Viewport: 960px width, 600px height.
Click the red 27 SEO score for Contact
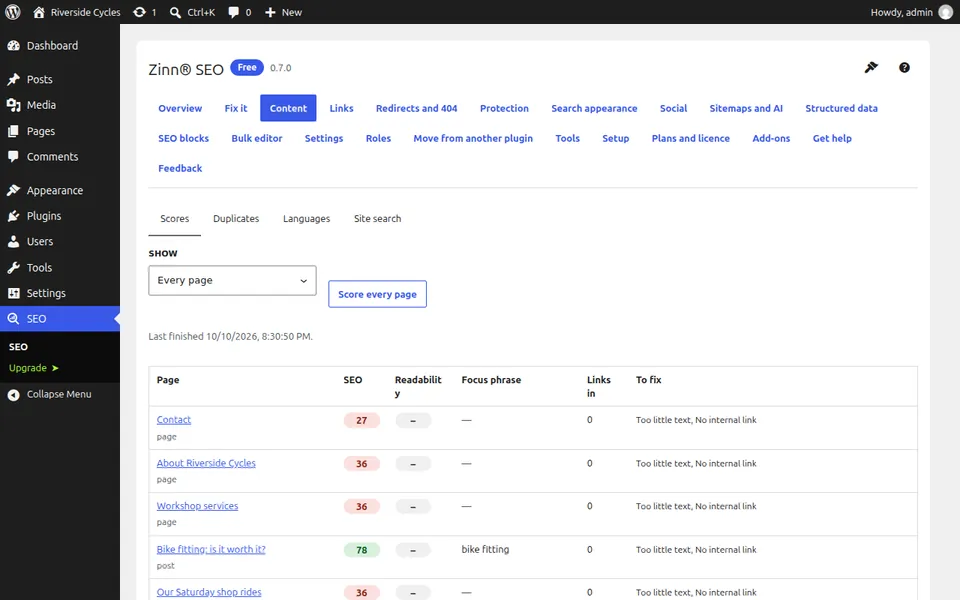[x=362, y=421]
